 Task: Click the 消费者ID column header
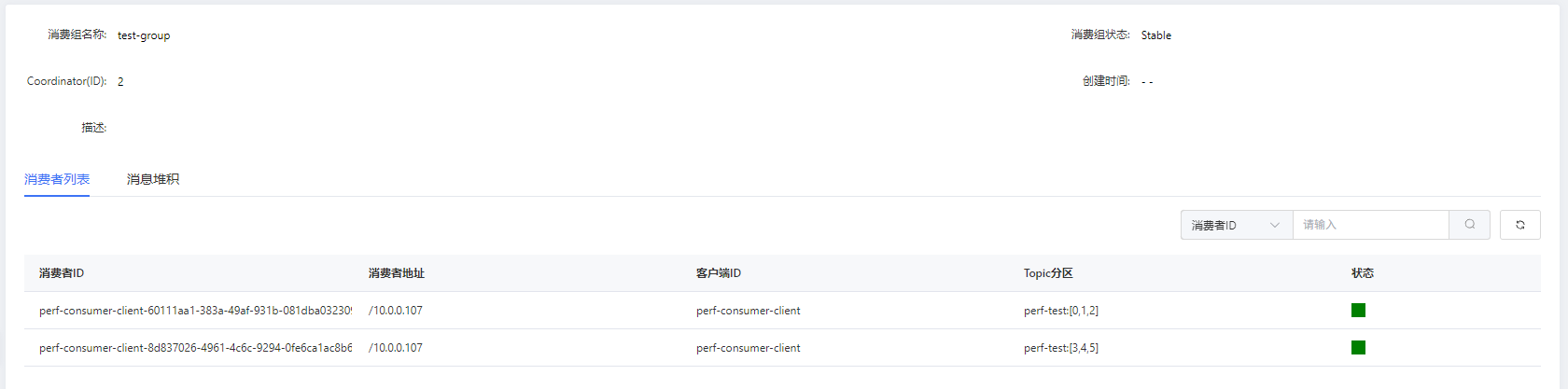(62, 273)
